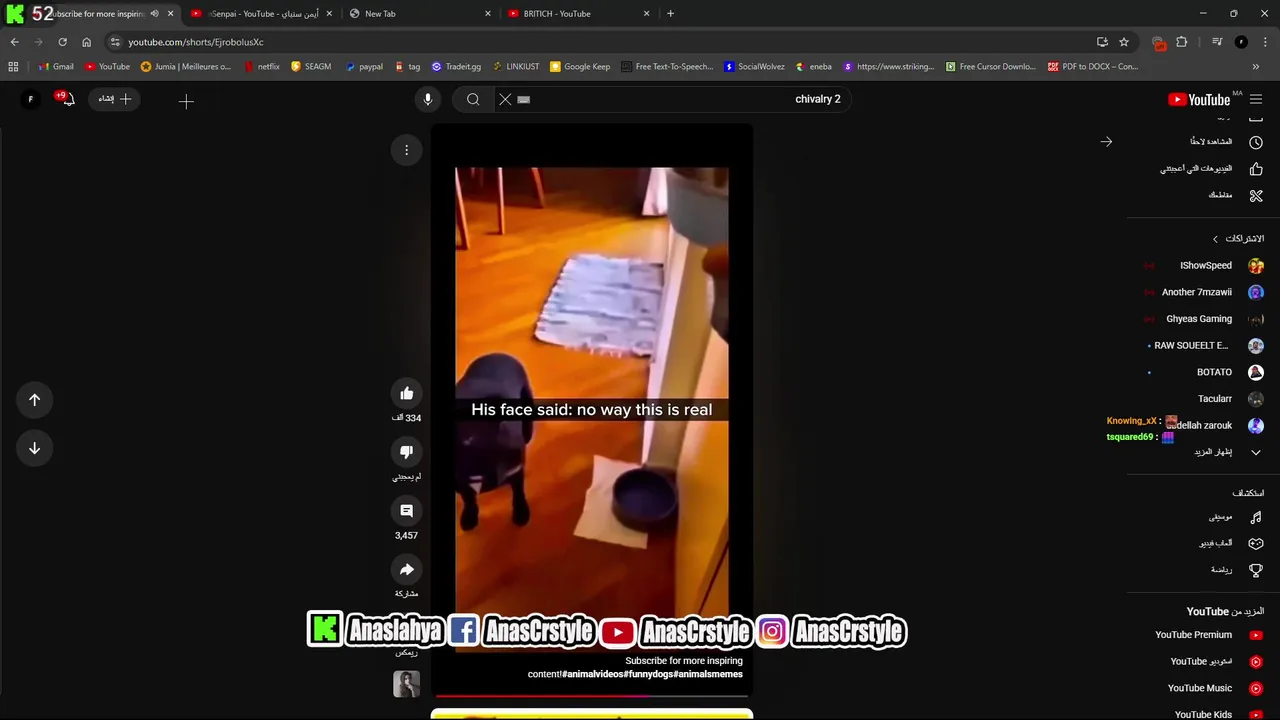Screen dimensions: 1280x720
Task: Open the browser home page icon
Action: coord(86,42)
